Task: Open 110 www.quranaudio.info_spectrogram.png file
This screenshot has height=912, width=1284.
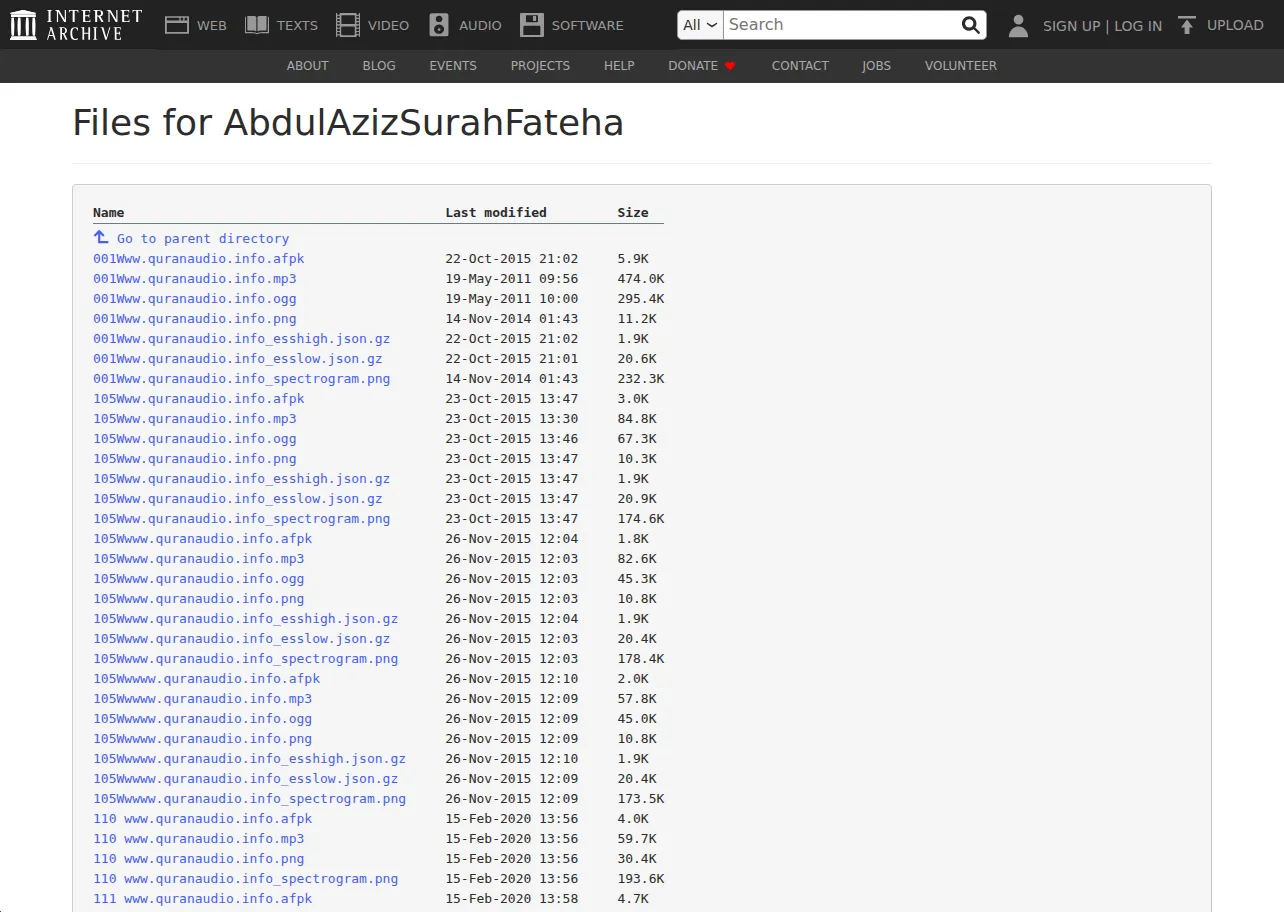Action: [x=246, y=879]
